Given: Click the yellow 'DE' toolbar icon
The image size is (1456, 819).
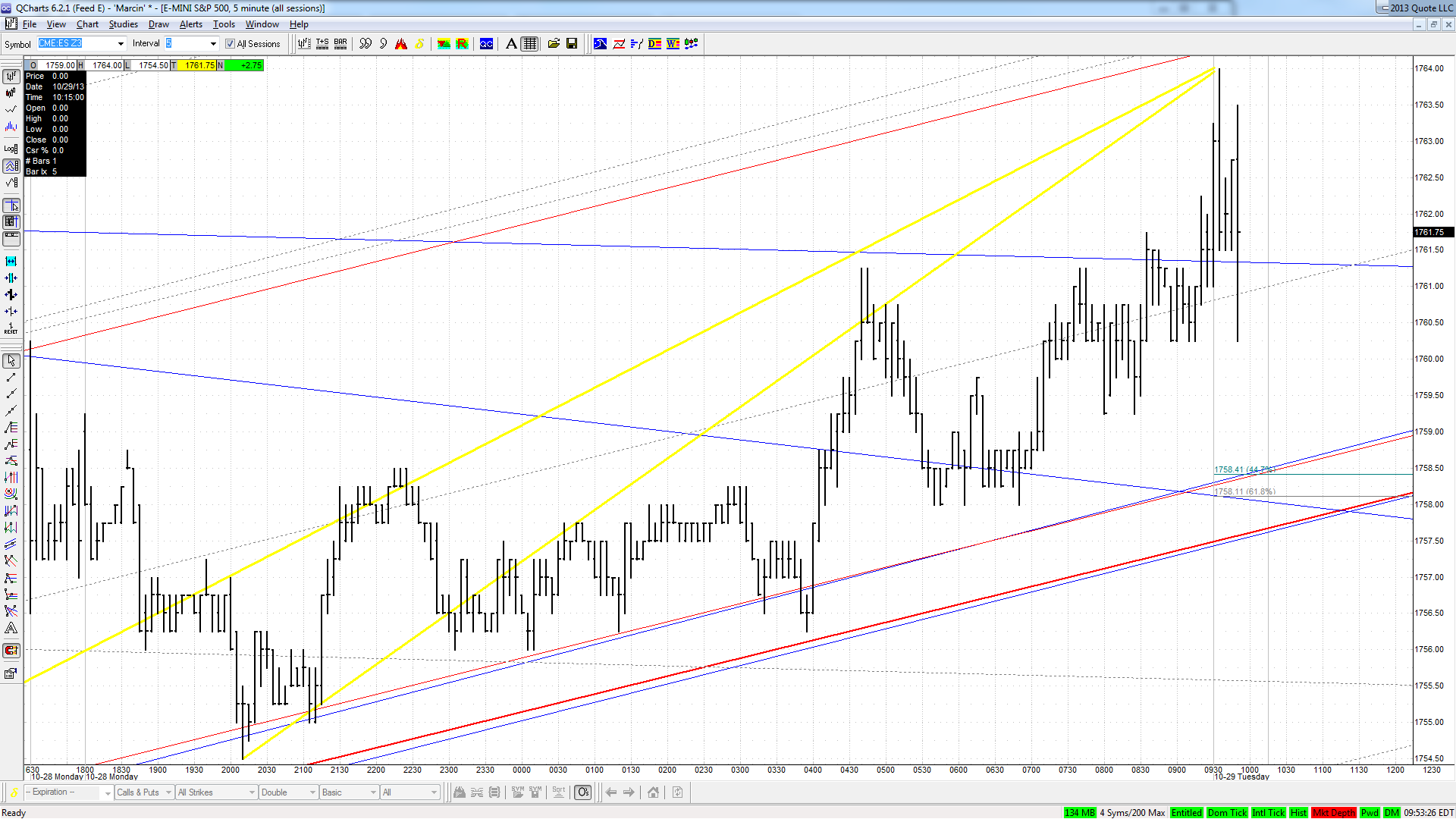Looking at the screenshot, I should click(x=654, y=44).
